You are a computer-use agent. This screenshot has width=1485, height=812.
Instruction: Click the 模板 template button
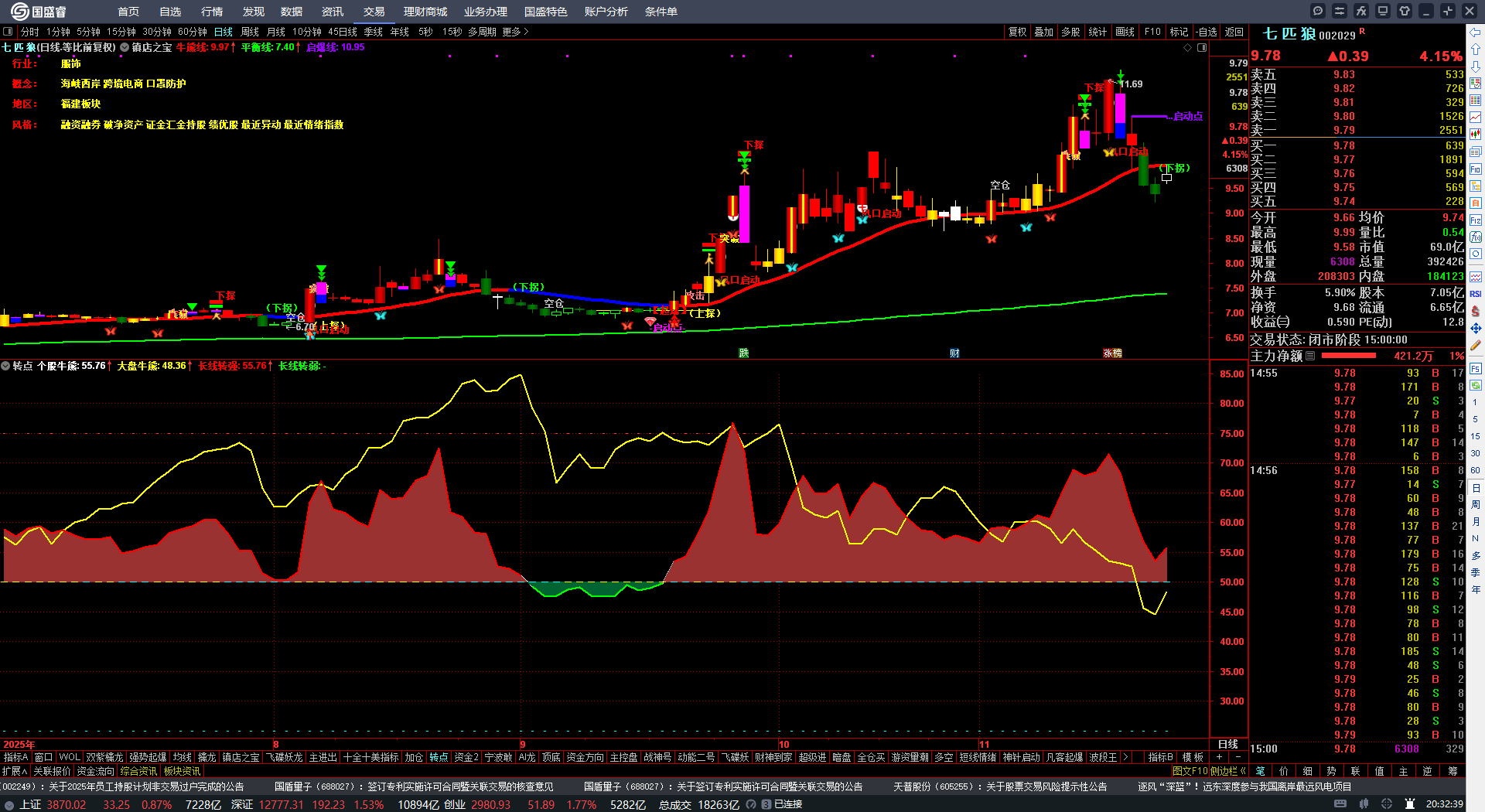click(1193, 757)
